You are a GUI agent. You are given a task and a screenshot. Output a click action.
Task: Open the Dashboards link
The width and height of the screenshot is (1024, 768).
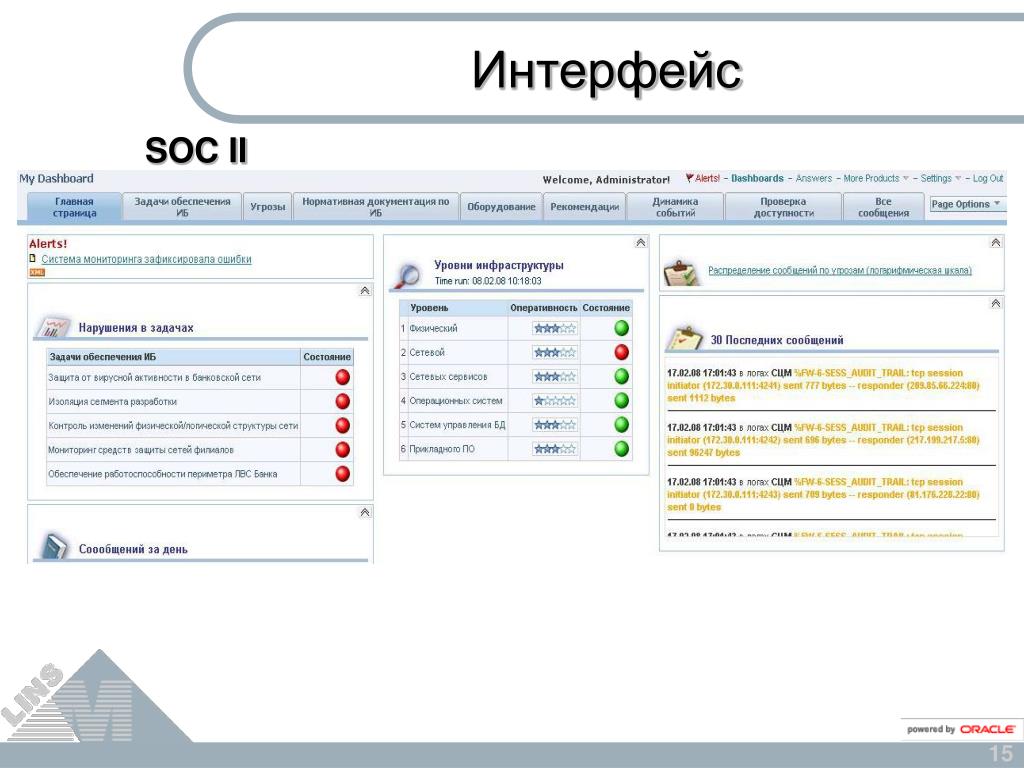click(757, 178)
